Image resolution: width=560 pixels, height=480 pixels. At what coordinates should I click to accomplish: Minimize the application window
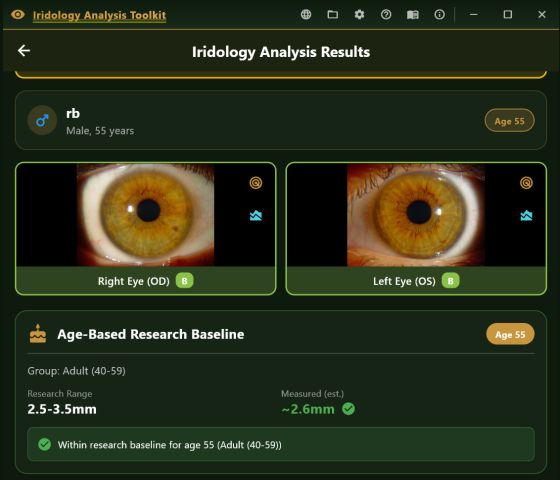(474, 15)
